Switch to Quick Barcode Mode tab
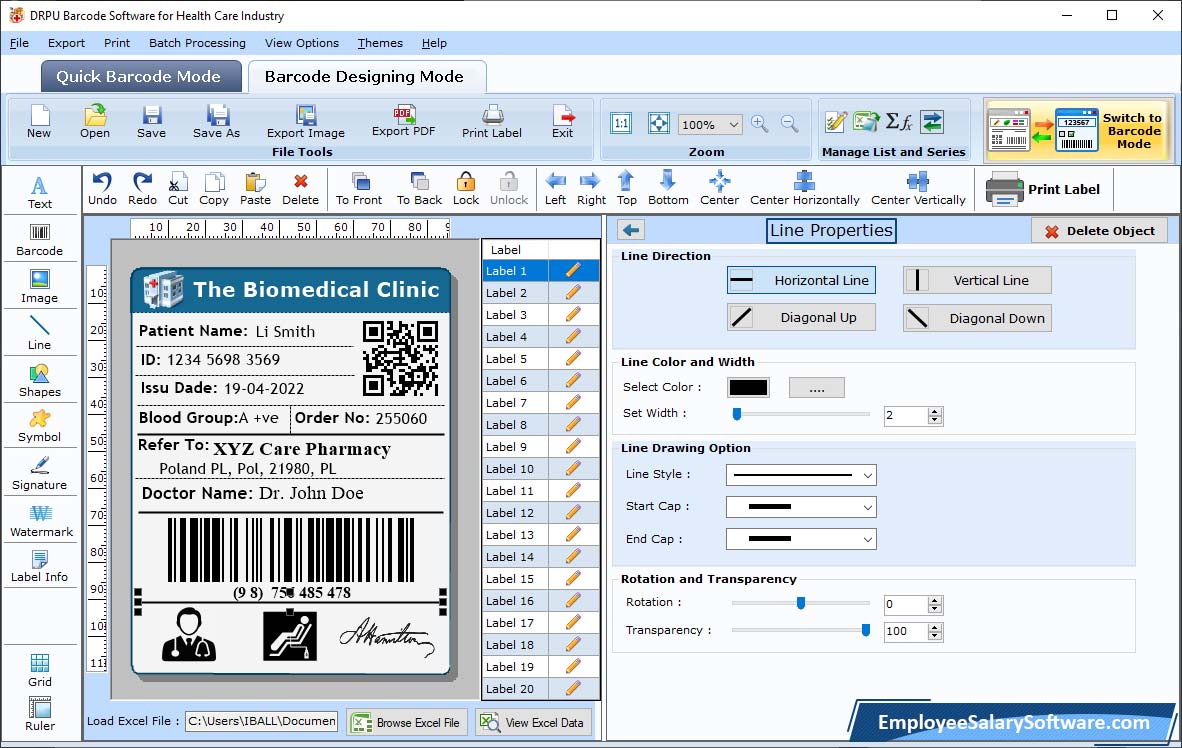Image resolution: width=1182 pixels, height=748 pixels. (141, 76)
